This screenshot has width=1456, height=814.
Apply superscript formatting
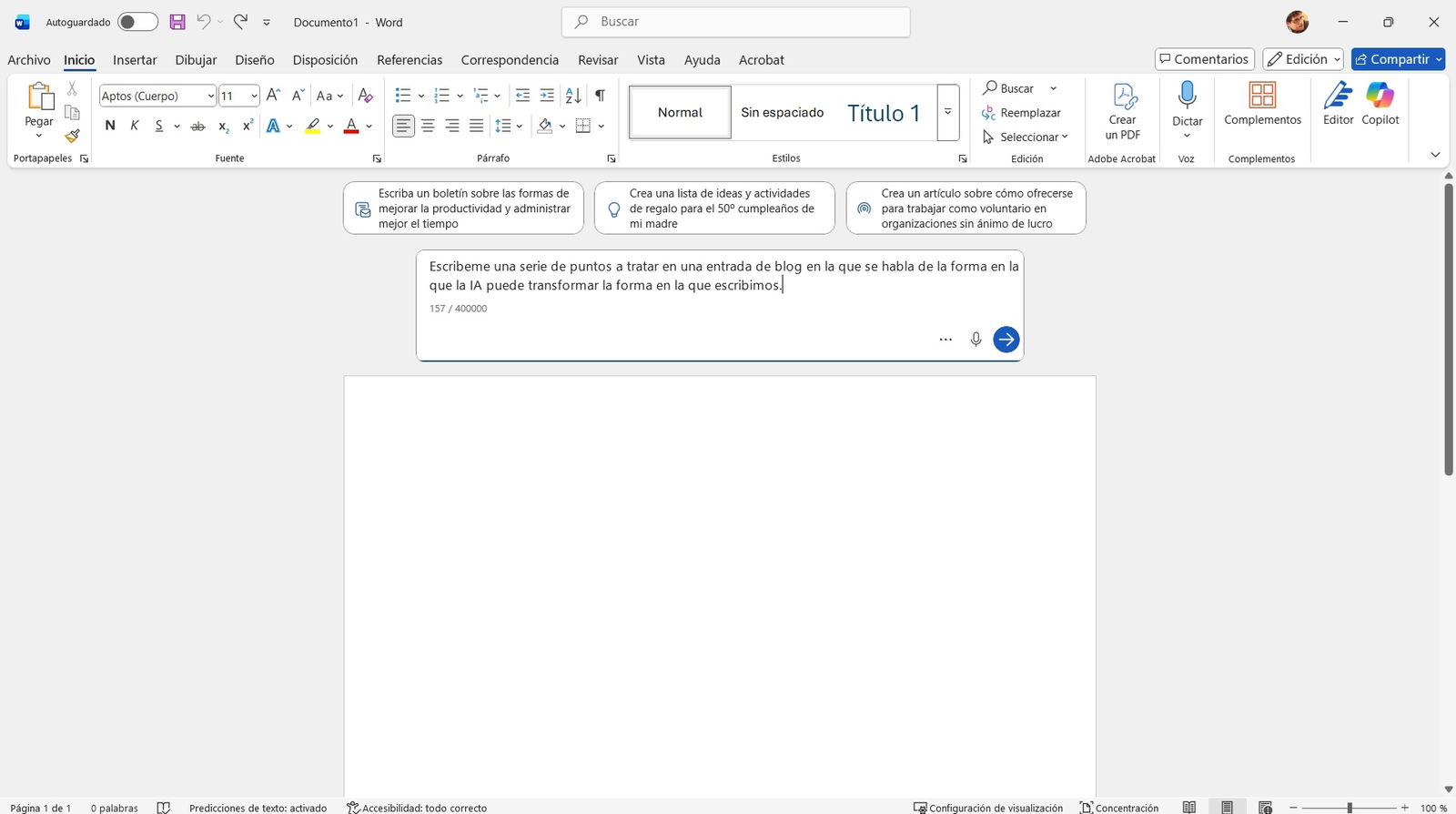[247, 127]
